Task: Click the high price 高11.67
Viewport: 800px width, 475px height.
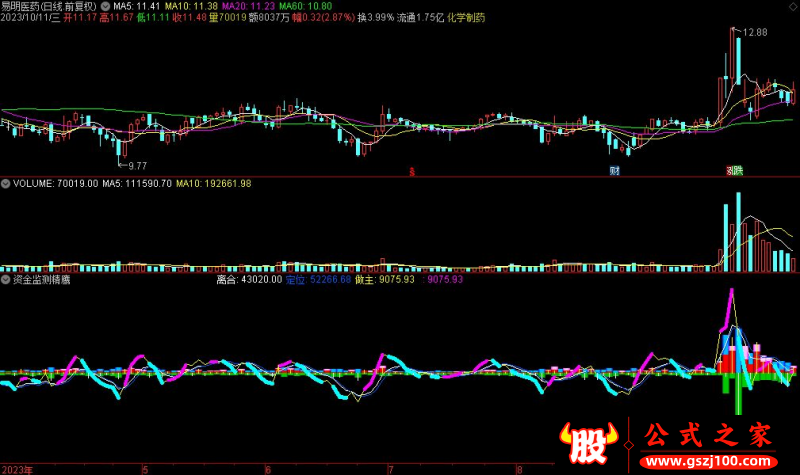Action: pos(116,17)
